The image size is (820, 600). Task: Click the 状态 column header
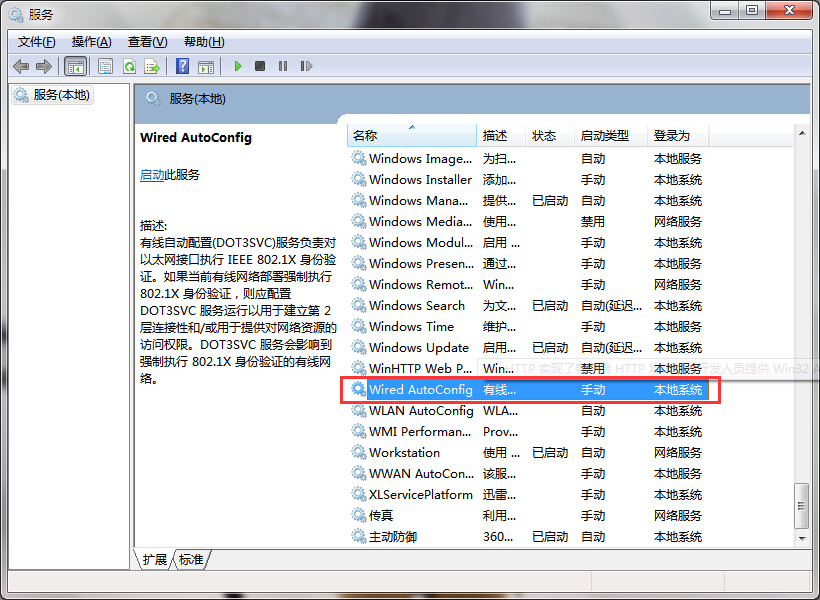point(544,135)
